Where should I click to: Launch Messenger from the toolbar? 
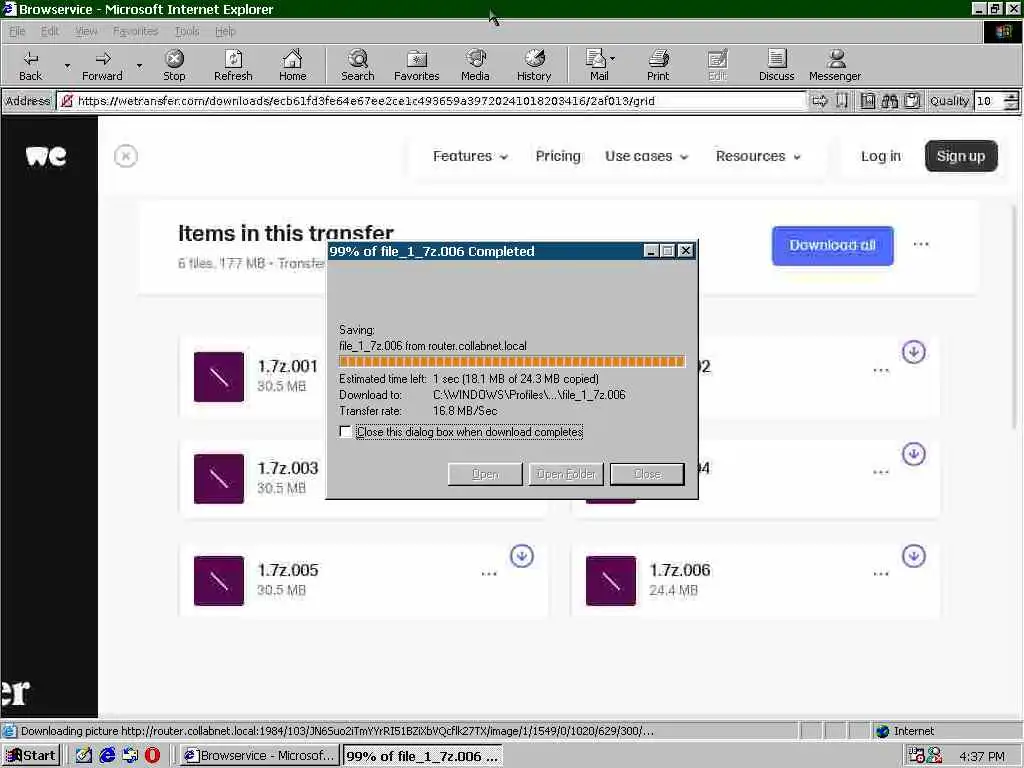pyautogui.click(x=835, y=65)
